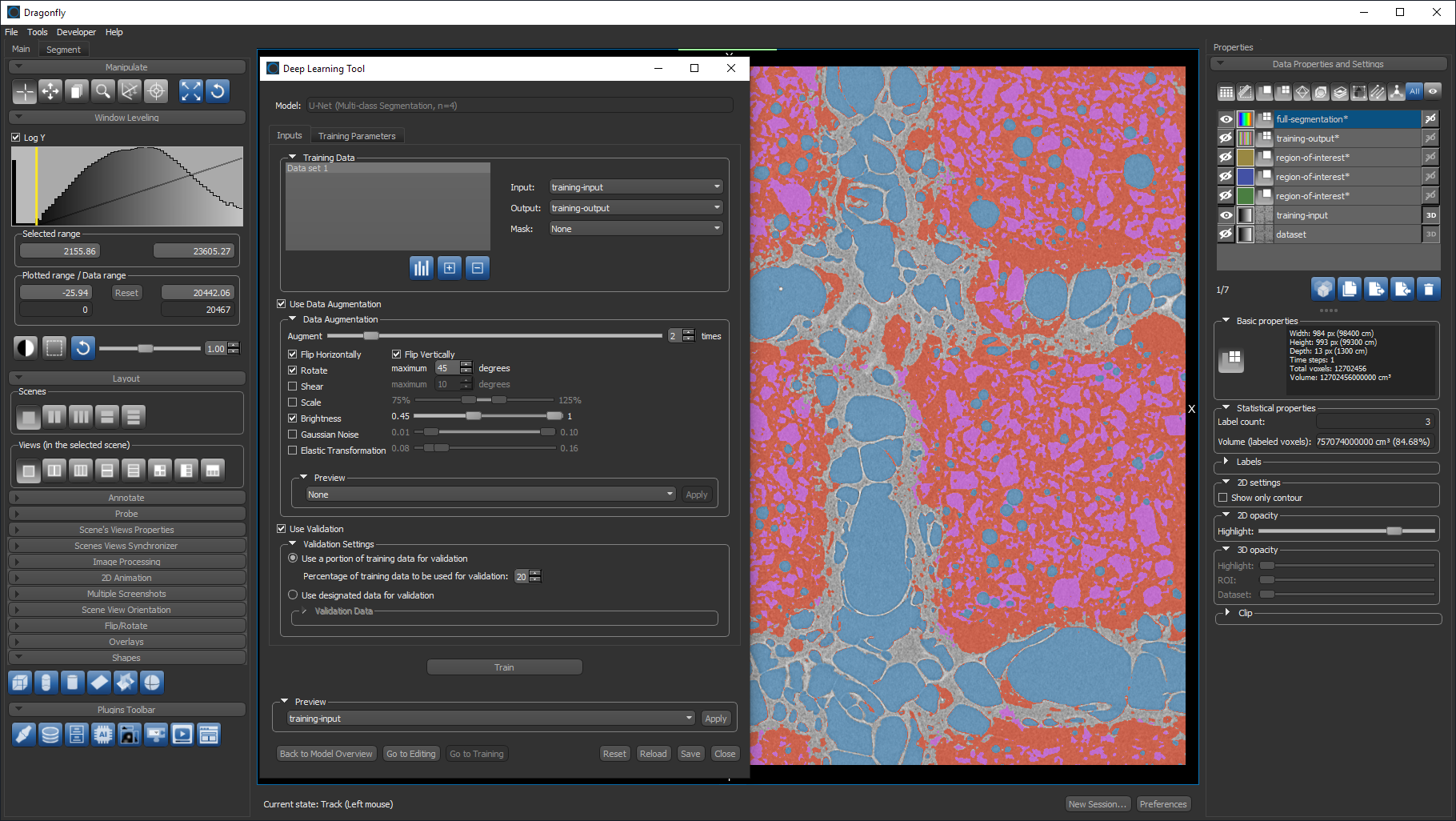Click the fit-to-view expand arrows icon
1456x821 pixels.
(190, 91)
